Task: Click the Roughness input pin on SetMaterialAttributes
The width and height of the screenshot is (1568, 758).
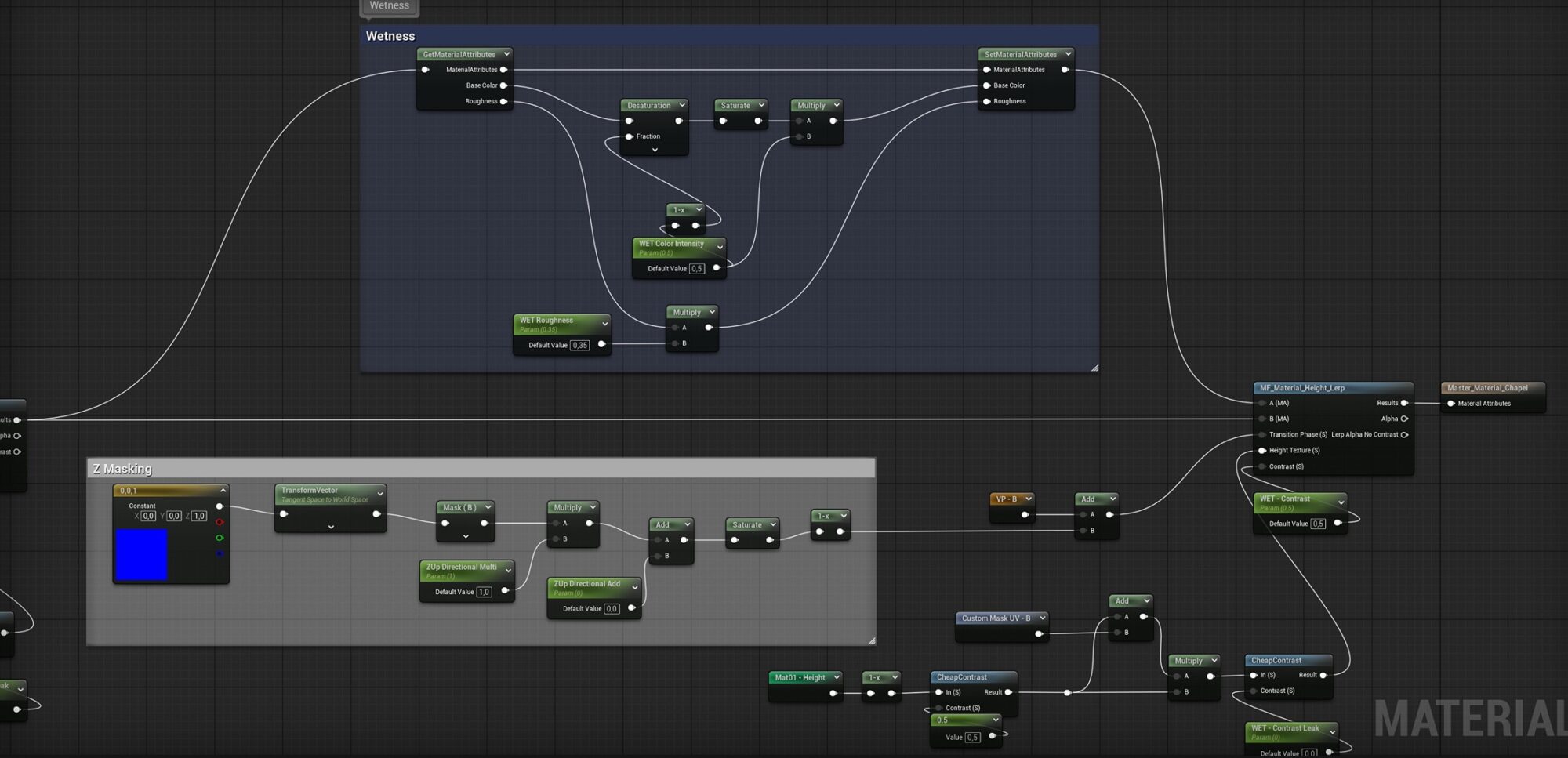Action: [x=986, y=101]
